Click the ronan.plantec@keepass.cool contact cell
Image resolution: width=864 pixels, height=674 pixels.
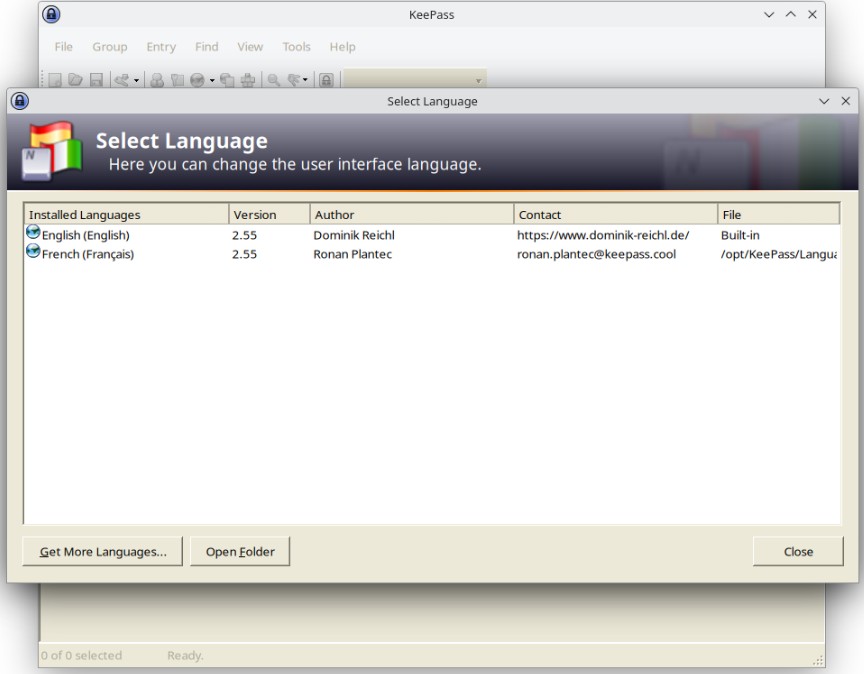(596, 254)
